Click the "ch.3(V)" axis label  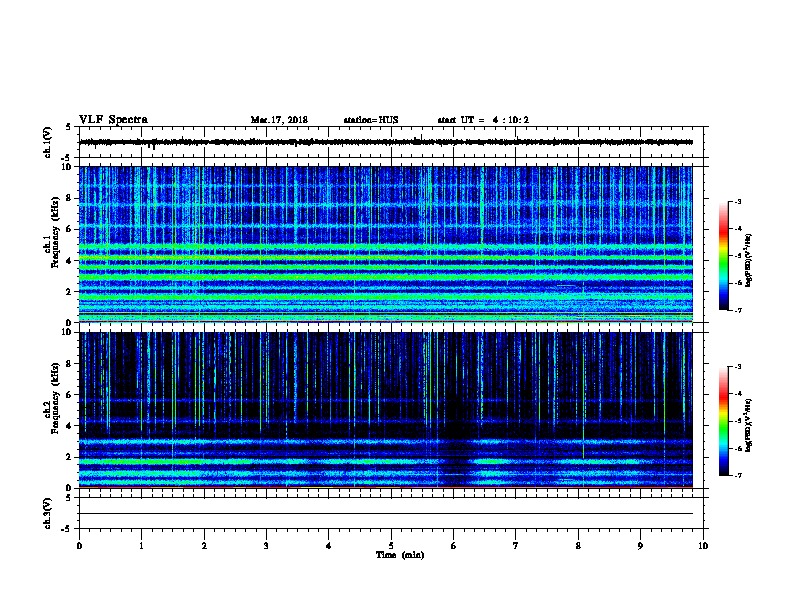point(48,513)
